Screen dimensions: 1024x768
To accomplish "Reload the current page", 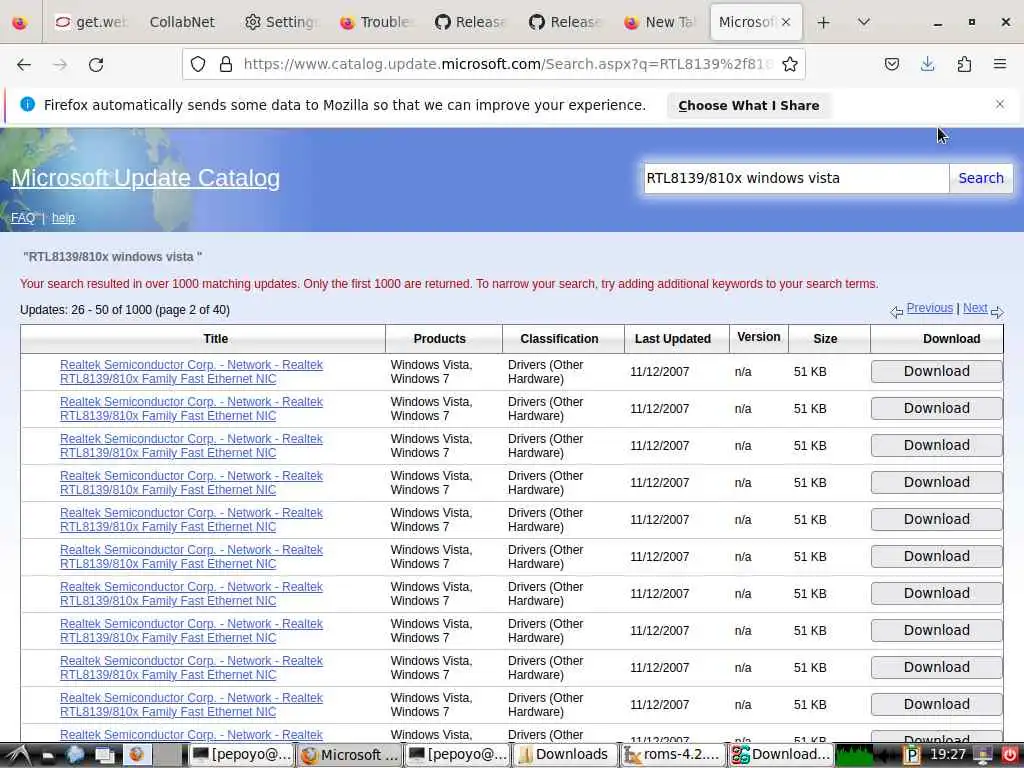I will (x=96, y=64).
